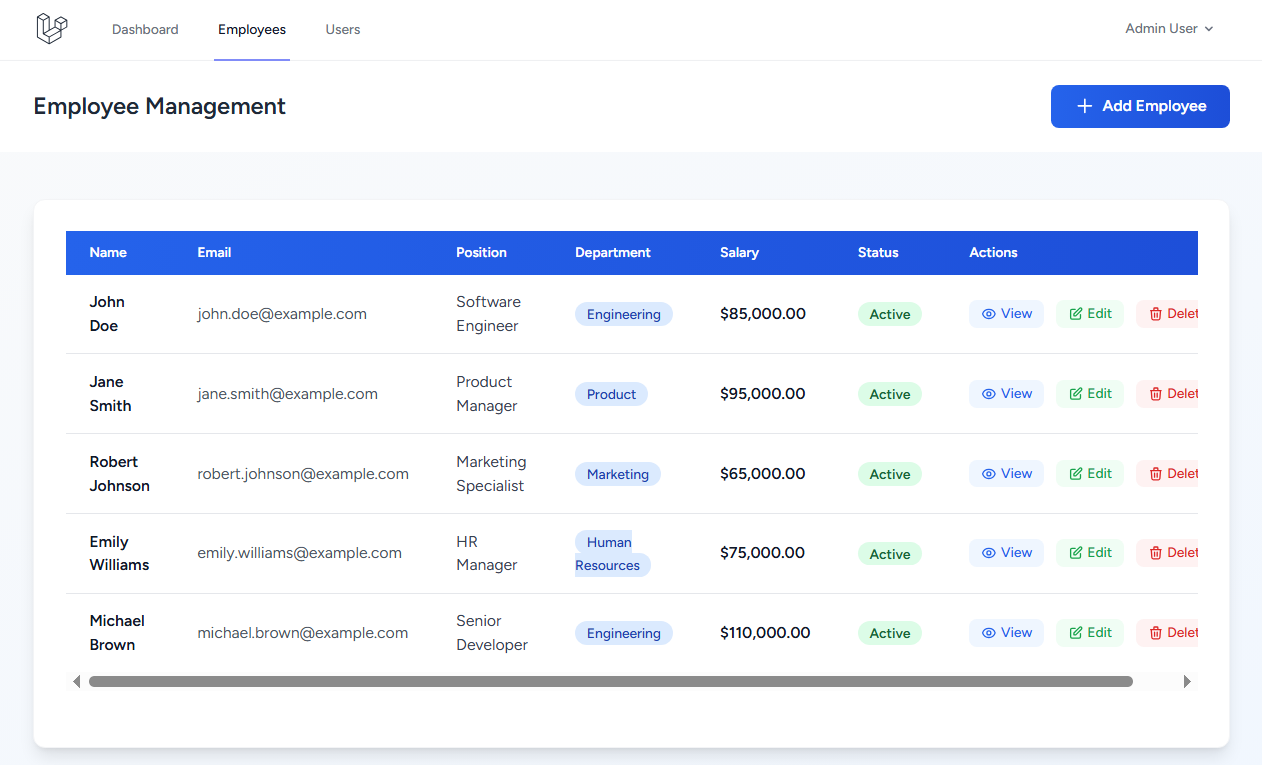Open the Admin User dropdown menu
Image resolution: width=1262 pixels, height=765 pixels.
(1168, 29)
